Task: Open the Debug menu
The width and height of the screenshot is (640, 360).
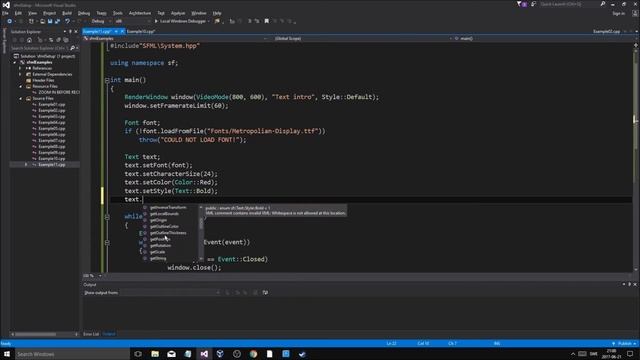Action: click(x=84, y=13)
